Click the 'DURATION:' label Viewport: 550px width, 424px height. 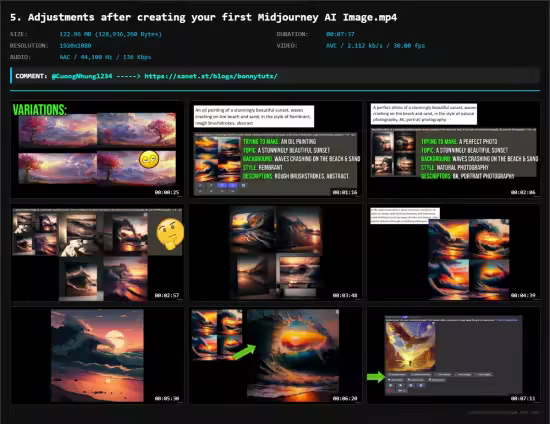point(292,34)
